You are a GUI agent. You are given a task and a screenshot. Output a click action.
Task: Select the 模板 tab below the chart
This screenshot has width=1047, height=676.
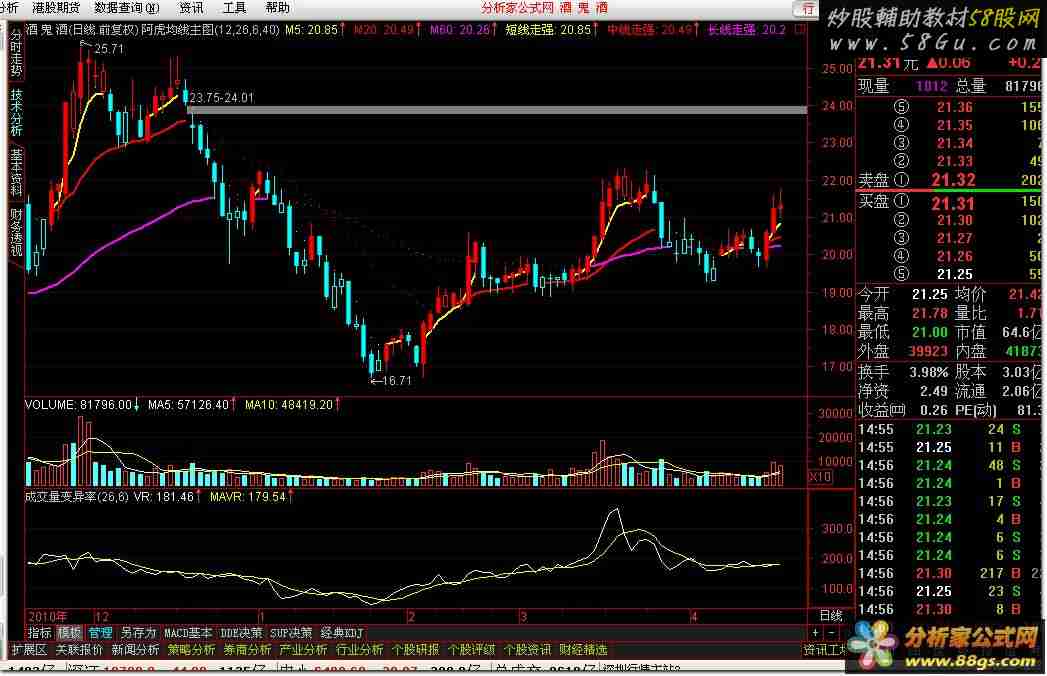[69, 633]
